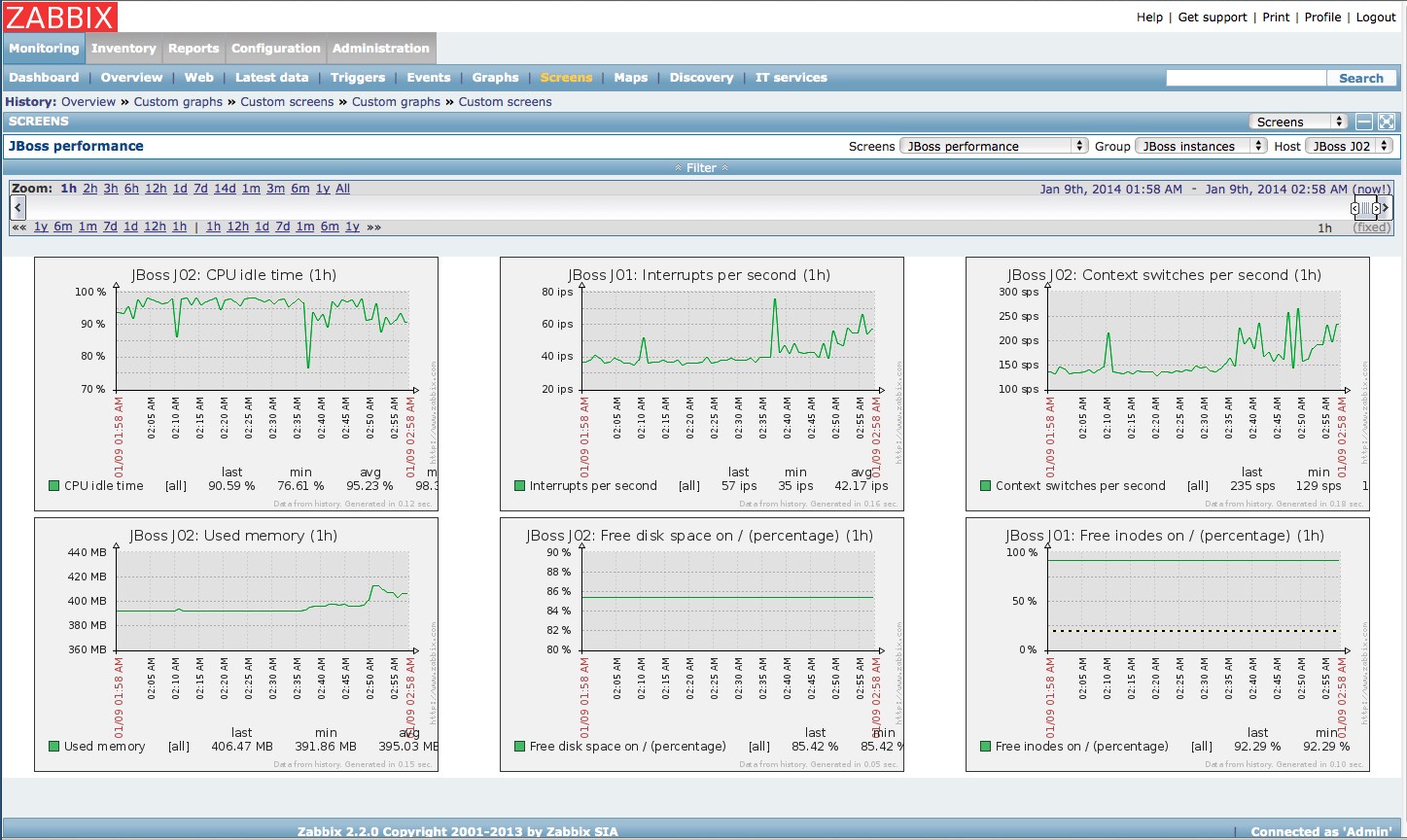The image size is (1407, 840).
Task: Click the Print link
Action: [x=1276, y=17]
